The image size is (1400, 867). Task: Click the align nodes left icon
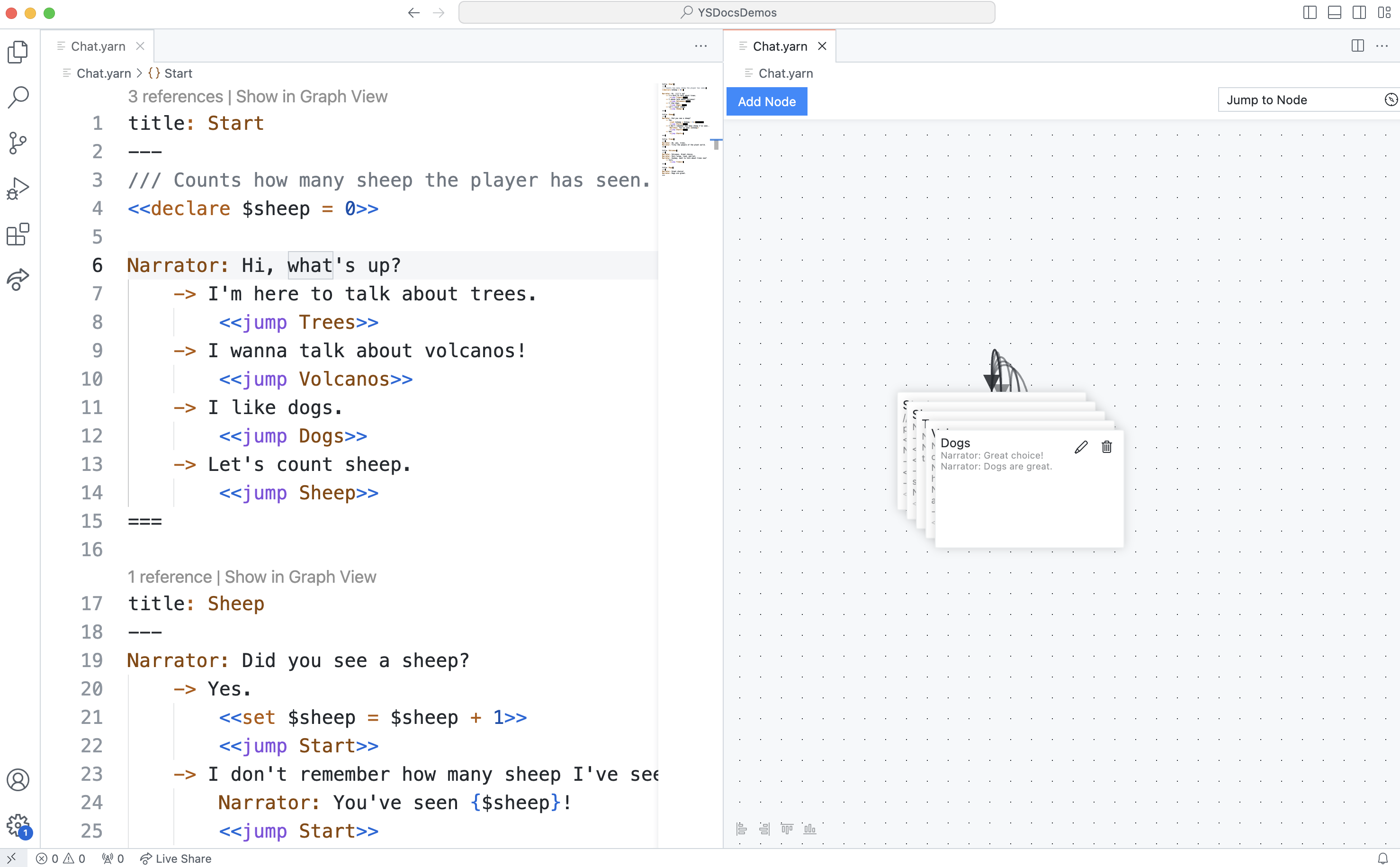pyautogui.click(x=742, y=829)
